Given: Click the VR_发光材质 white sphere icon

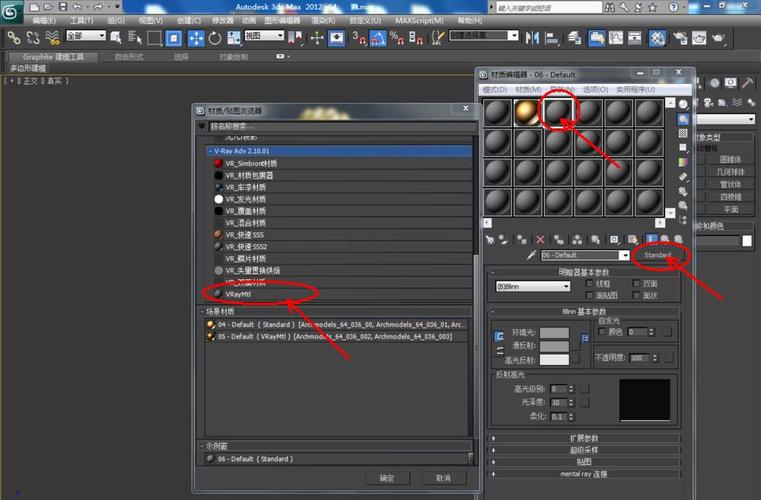Looking at the screenshot, I should tap(217, 200).
